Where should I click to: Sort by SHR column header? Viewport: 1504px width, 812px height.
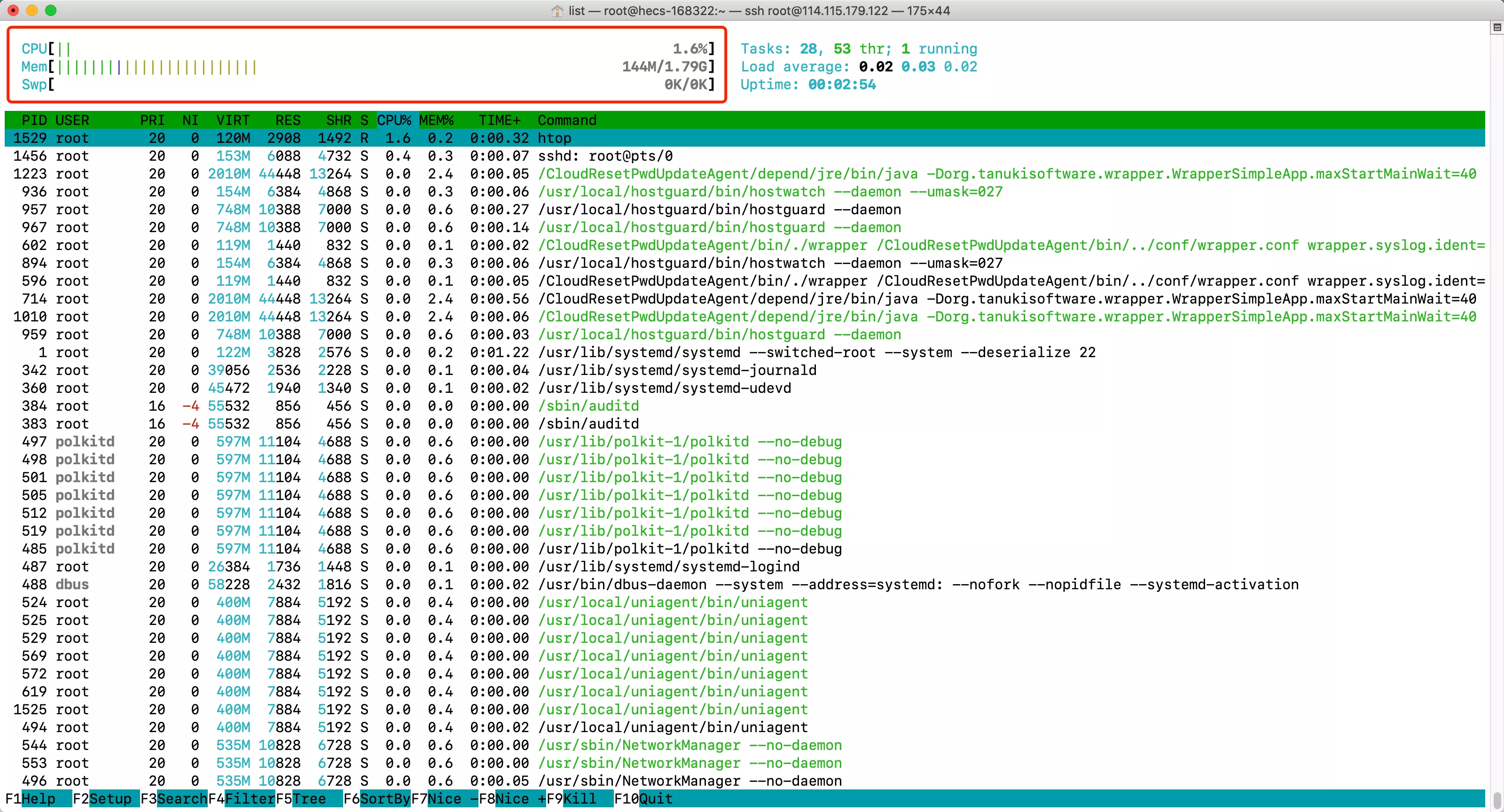[338, 120]
